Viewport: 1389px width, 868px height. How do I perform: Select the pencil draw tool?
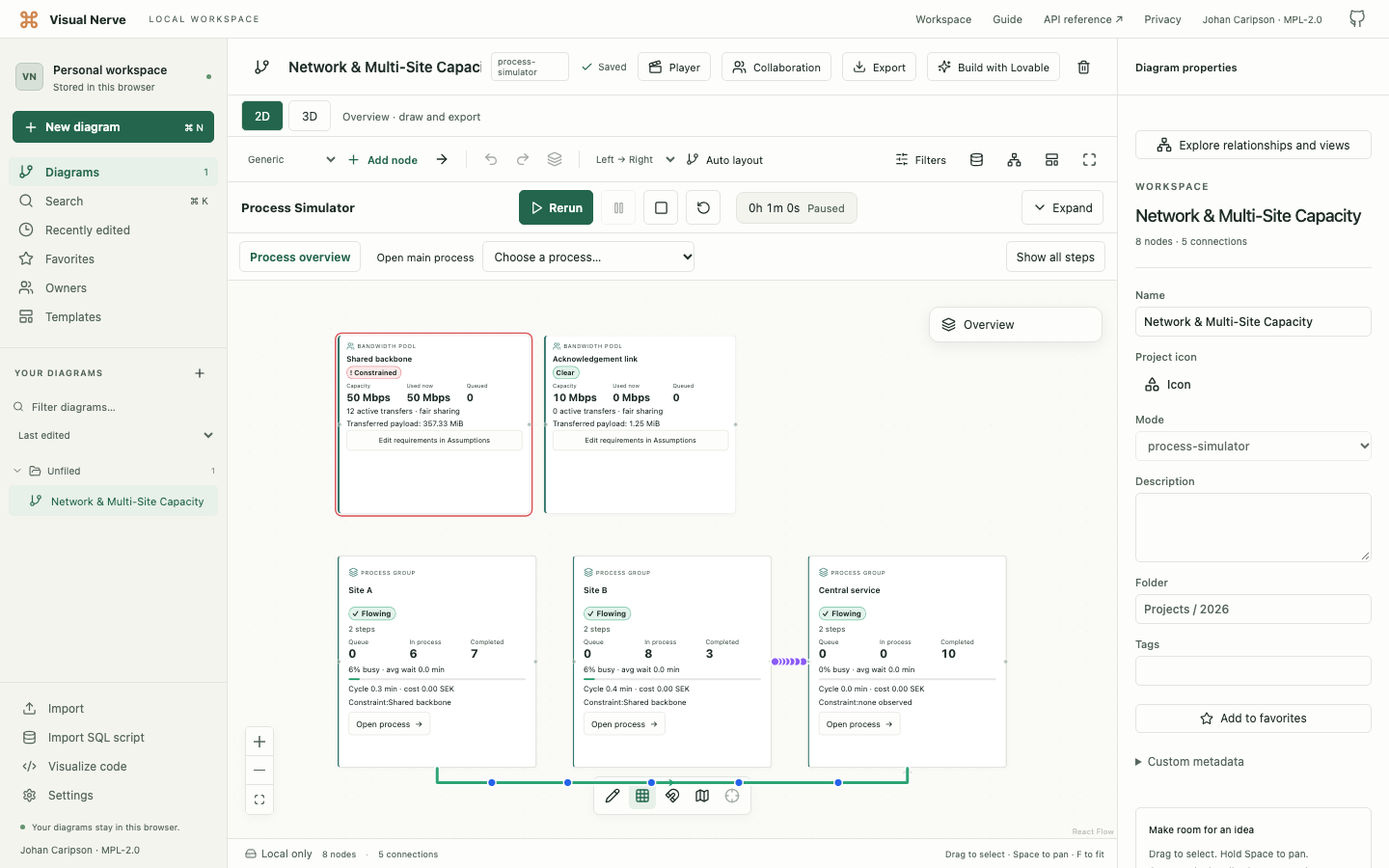(613, 796)
